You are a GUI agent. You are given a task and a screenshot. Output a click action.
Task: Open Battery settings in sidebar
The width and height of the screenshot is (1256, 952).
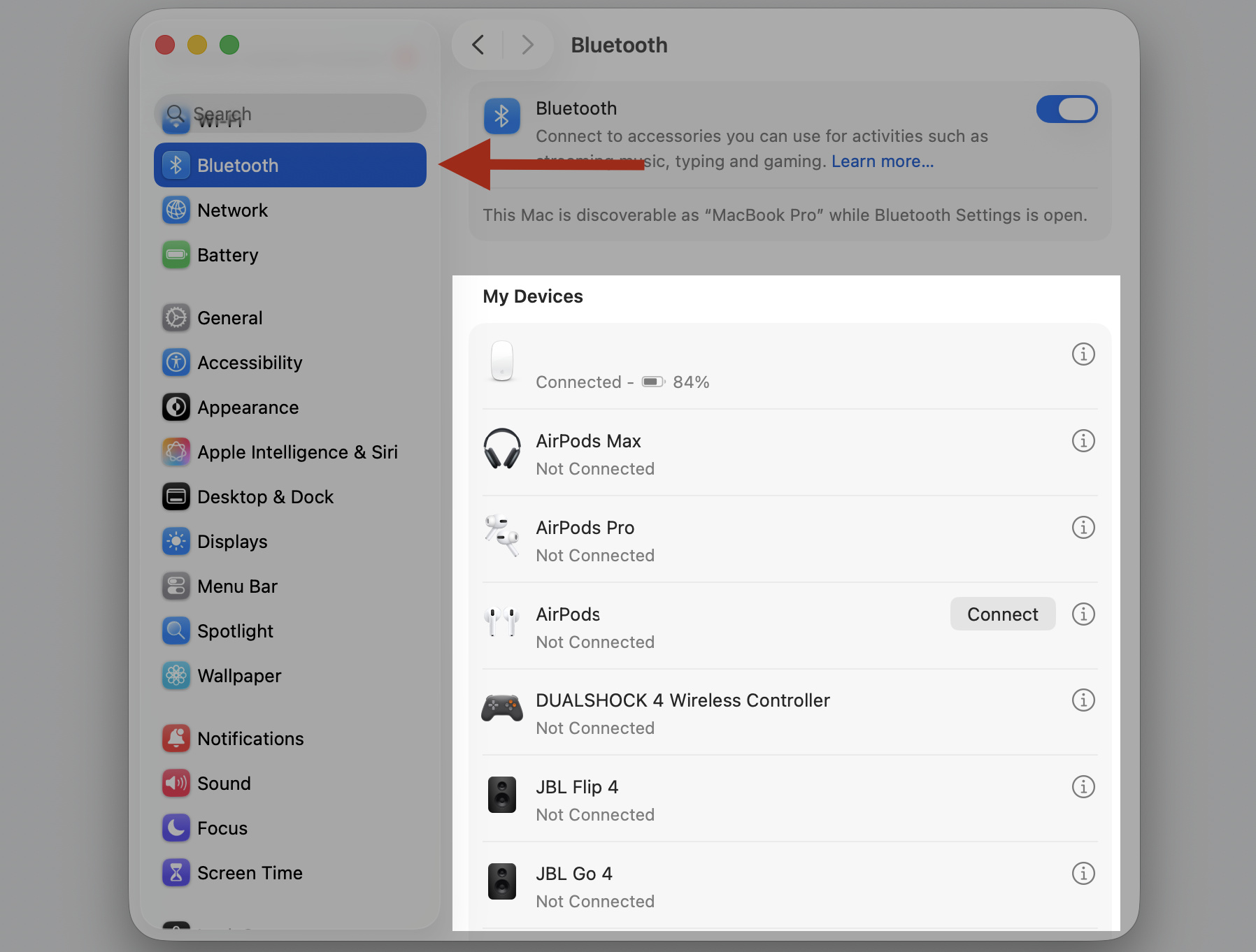coord(290,254)
